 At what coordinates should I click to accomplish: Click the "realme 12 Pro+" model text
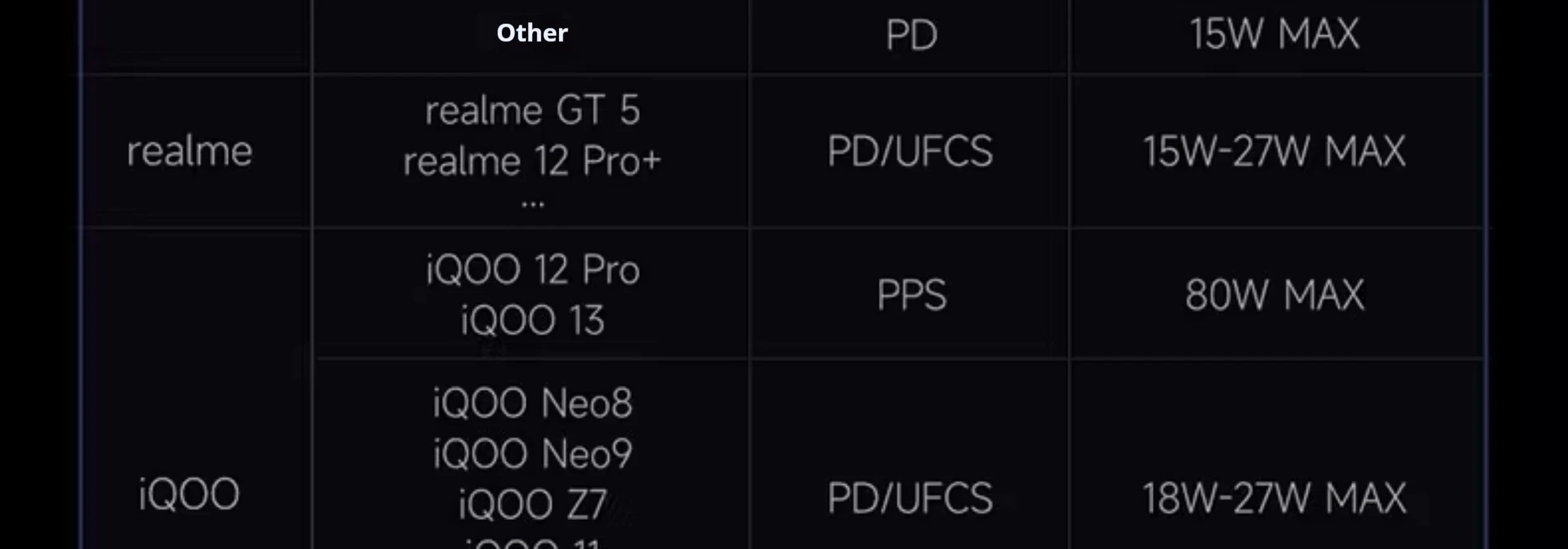point(532,161)
